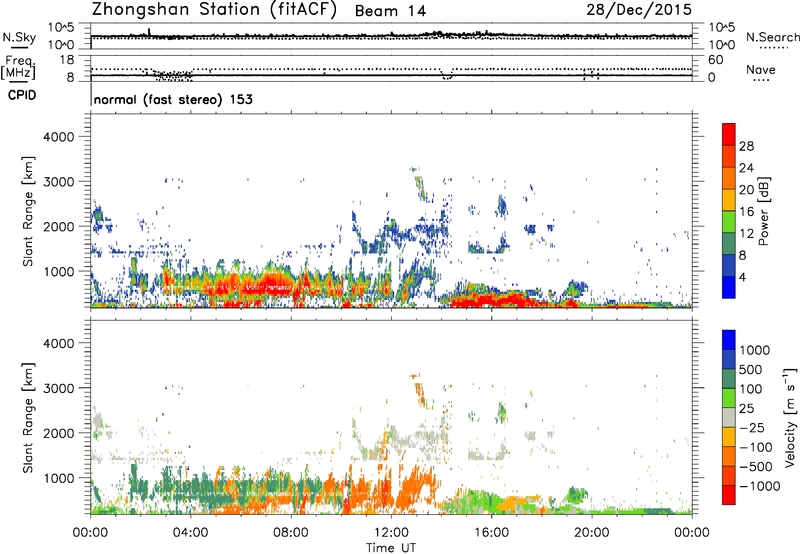800x554 pixels.
Task: Click '1000' on the Velocity colorbar
Action: pyautogui.click(x=755, y=350)
